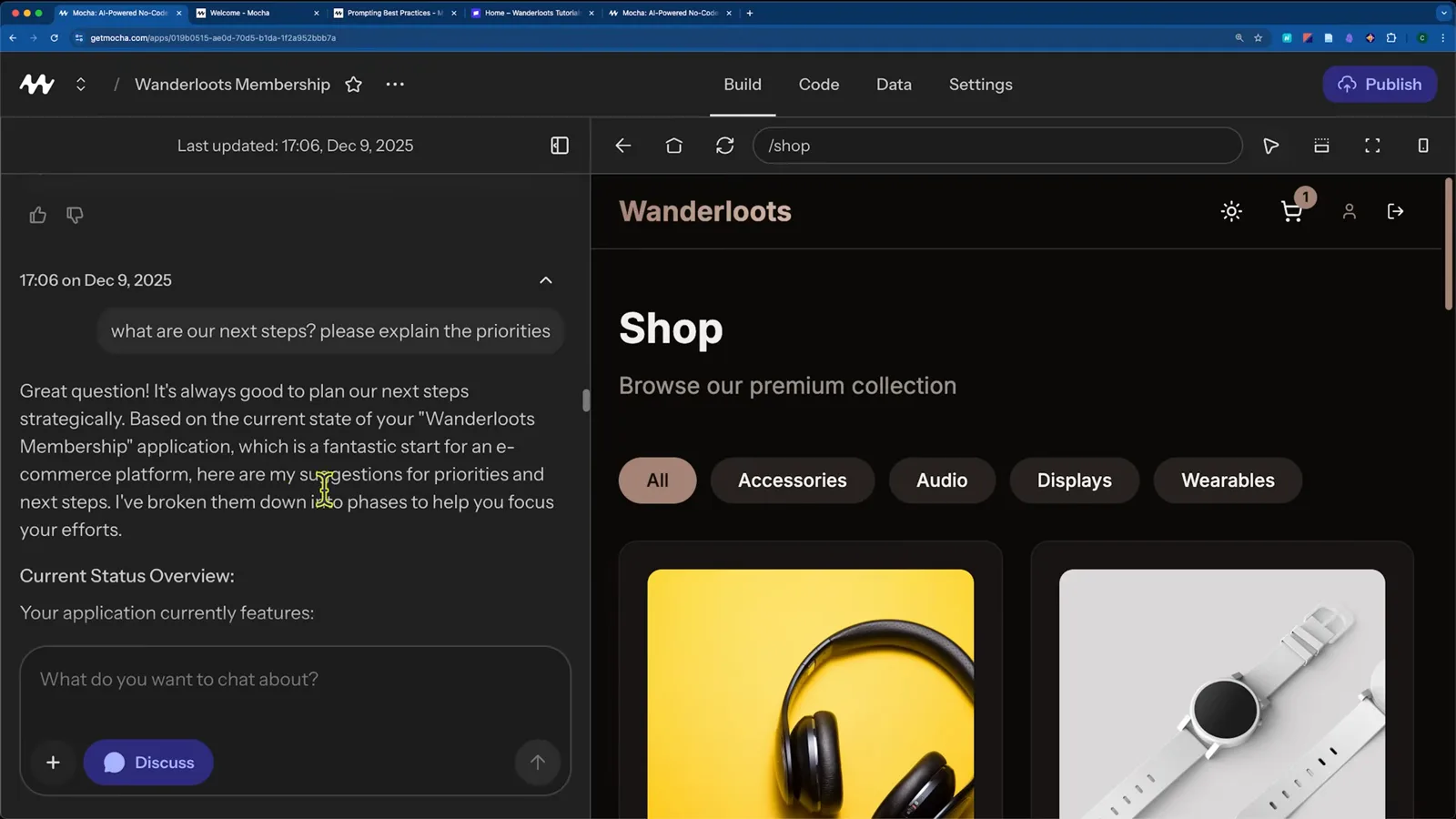Click the Publish button

click(x=1380, y=84)
